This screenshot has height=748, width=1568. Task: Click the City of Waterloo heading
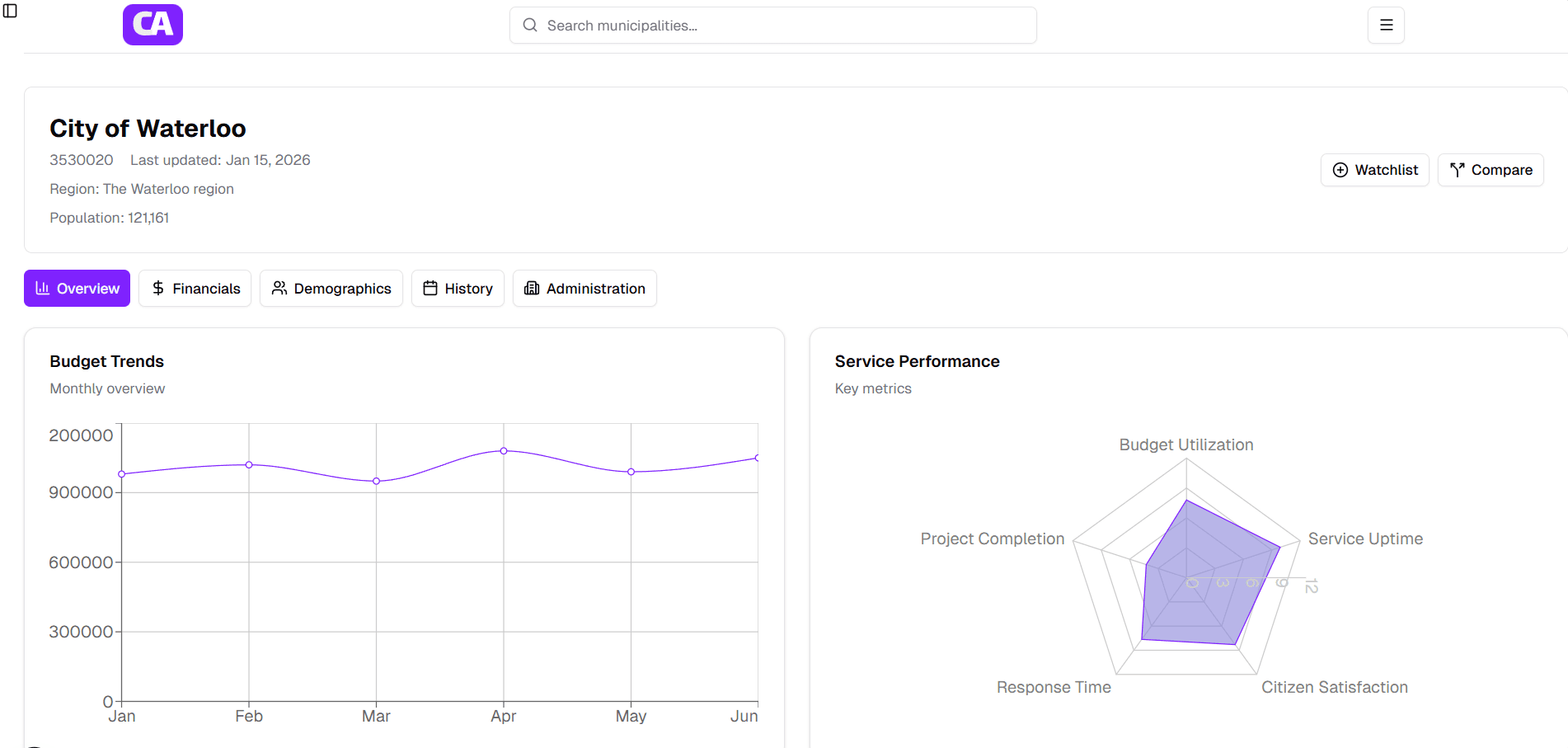tap(148, 129)
